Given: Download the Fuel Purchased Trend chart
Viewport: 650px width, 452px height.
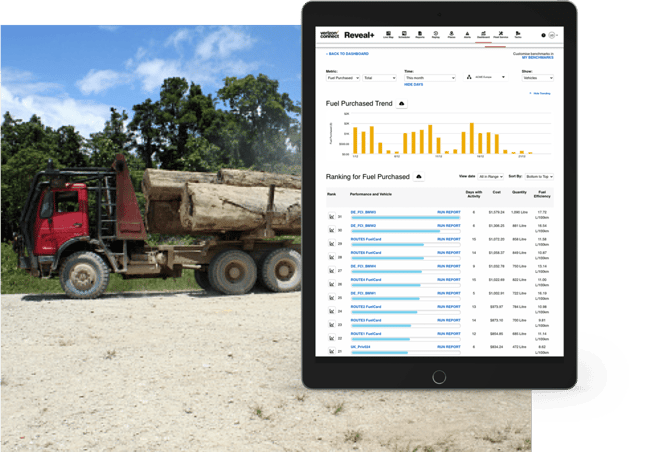Looking at the screenshot, I should click(401, 104).
